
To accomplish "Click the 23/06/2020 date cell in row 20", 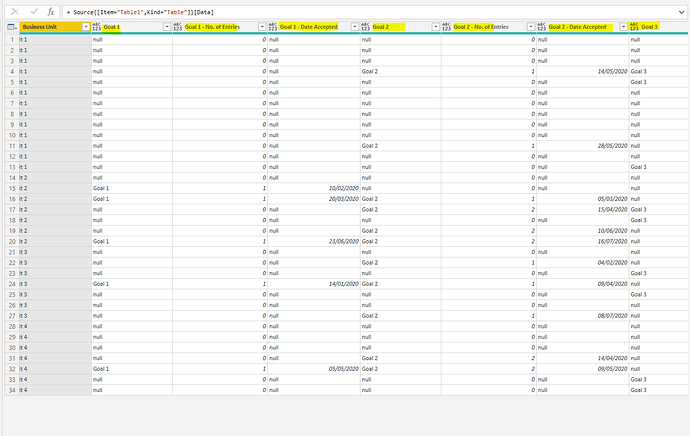I will (314, 242).
